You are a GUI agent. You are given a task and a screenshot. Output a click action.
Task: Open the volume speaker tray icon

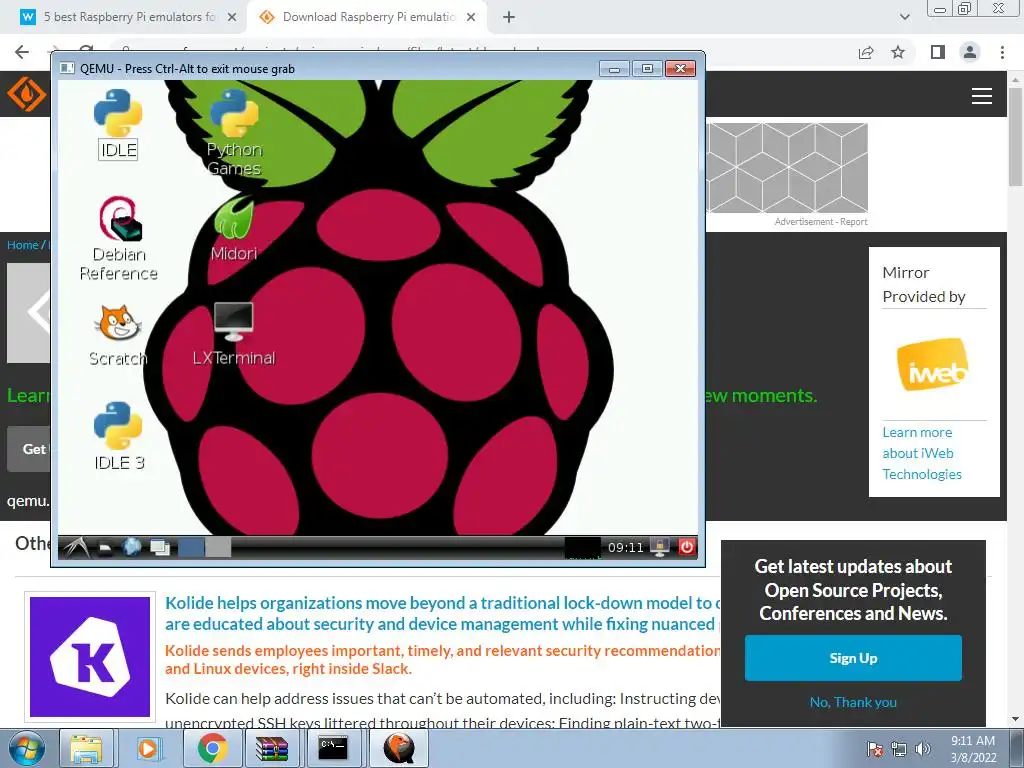coord(923,749)
